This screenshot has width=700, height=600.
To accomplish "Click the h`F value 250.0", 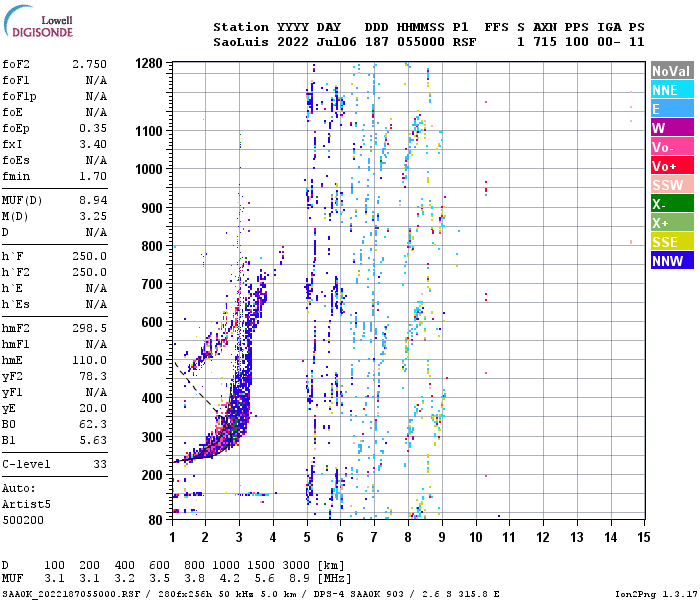I will (89, 256).
